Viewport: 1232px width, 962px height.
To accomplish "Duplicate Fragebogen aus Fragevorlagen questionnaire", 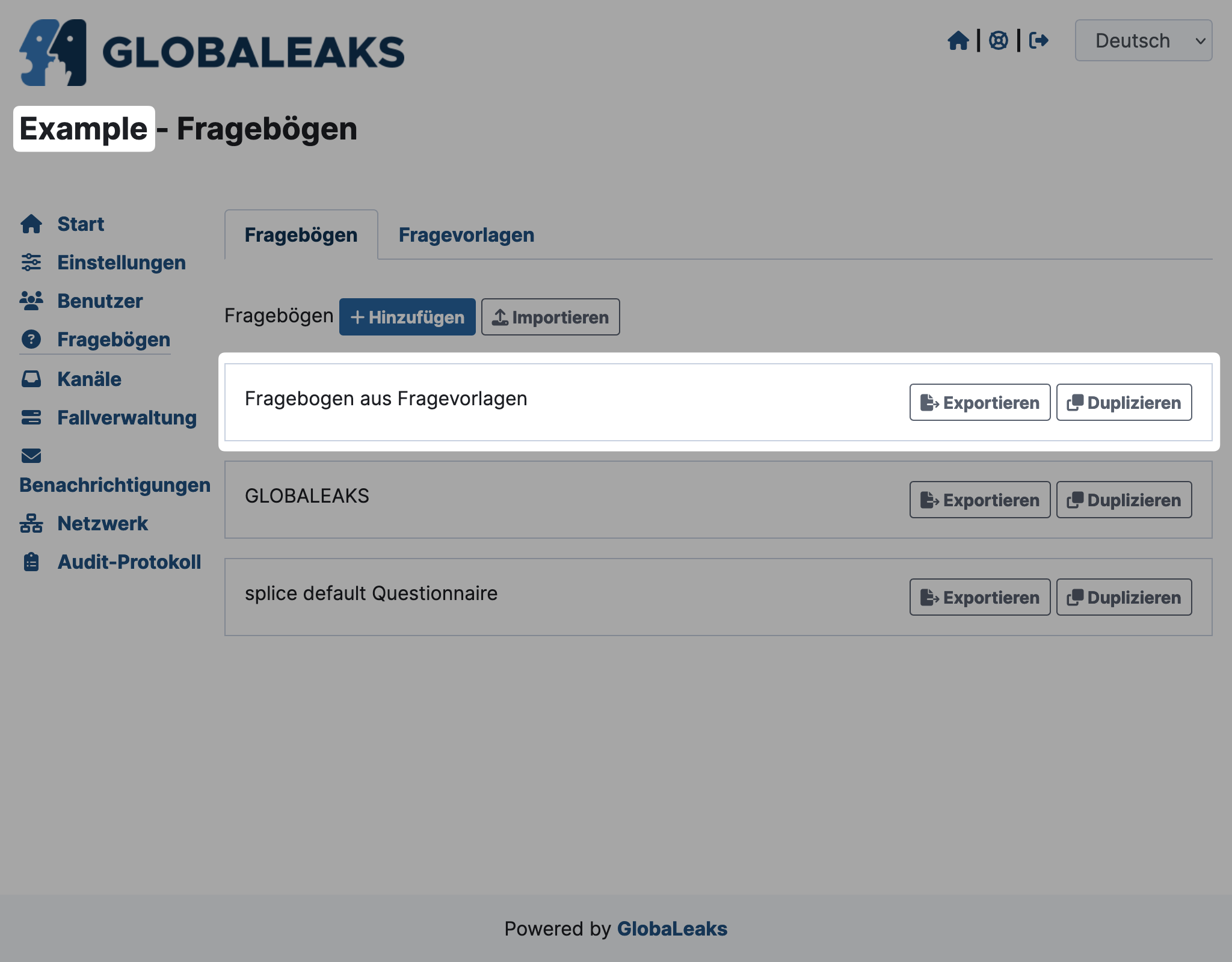I will pyautogui.click(x=1124, y=402).
